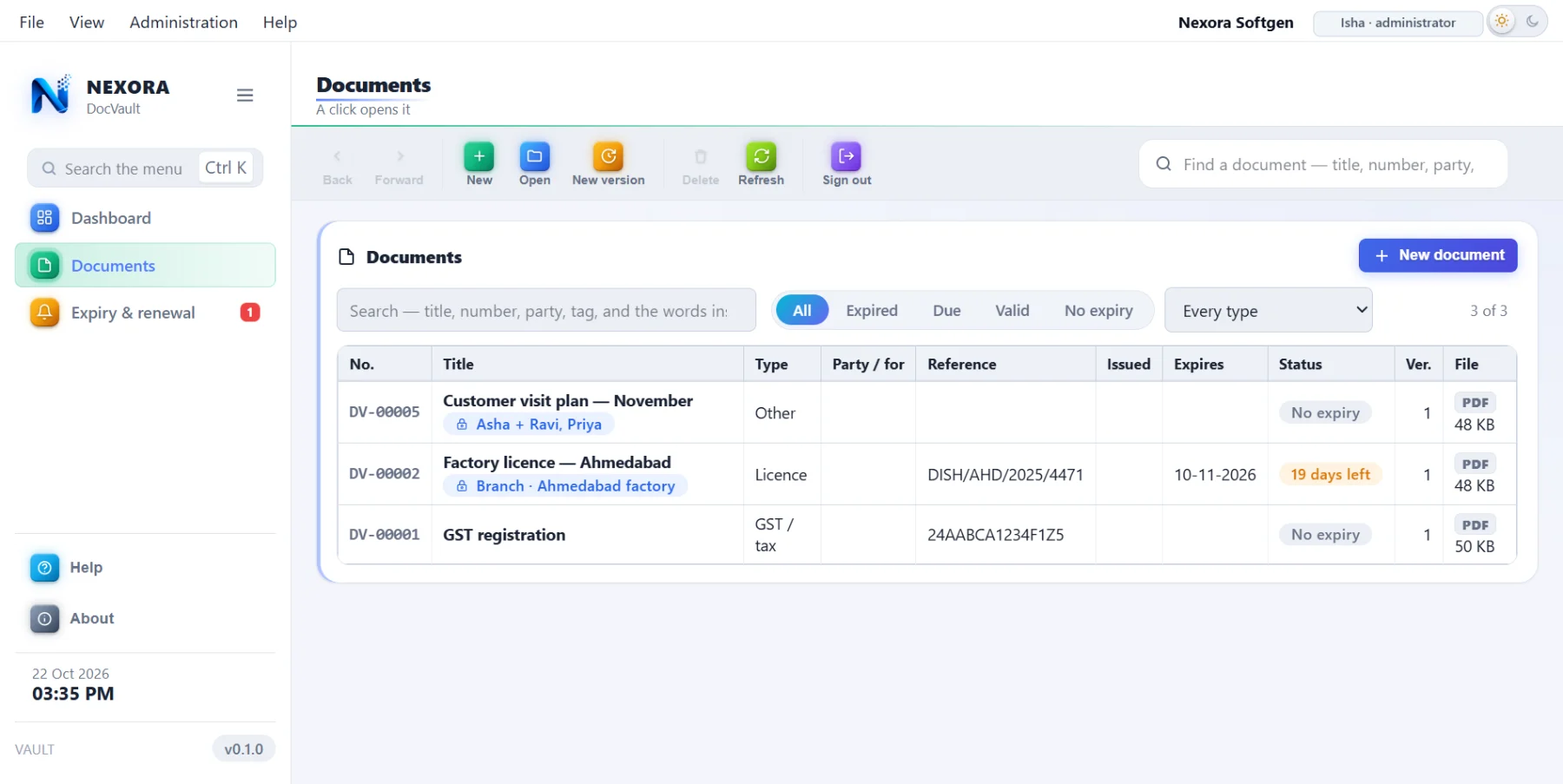This screenshot has height=784, width=1563.
Task: Open the PDF file badge for DV-00002
Action: tap(1474, 464)
